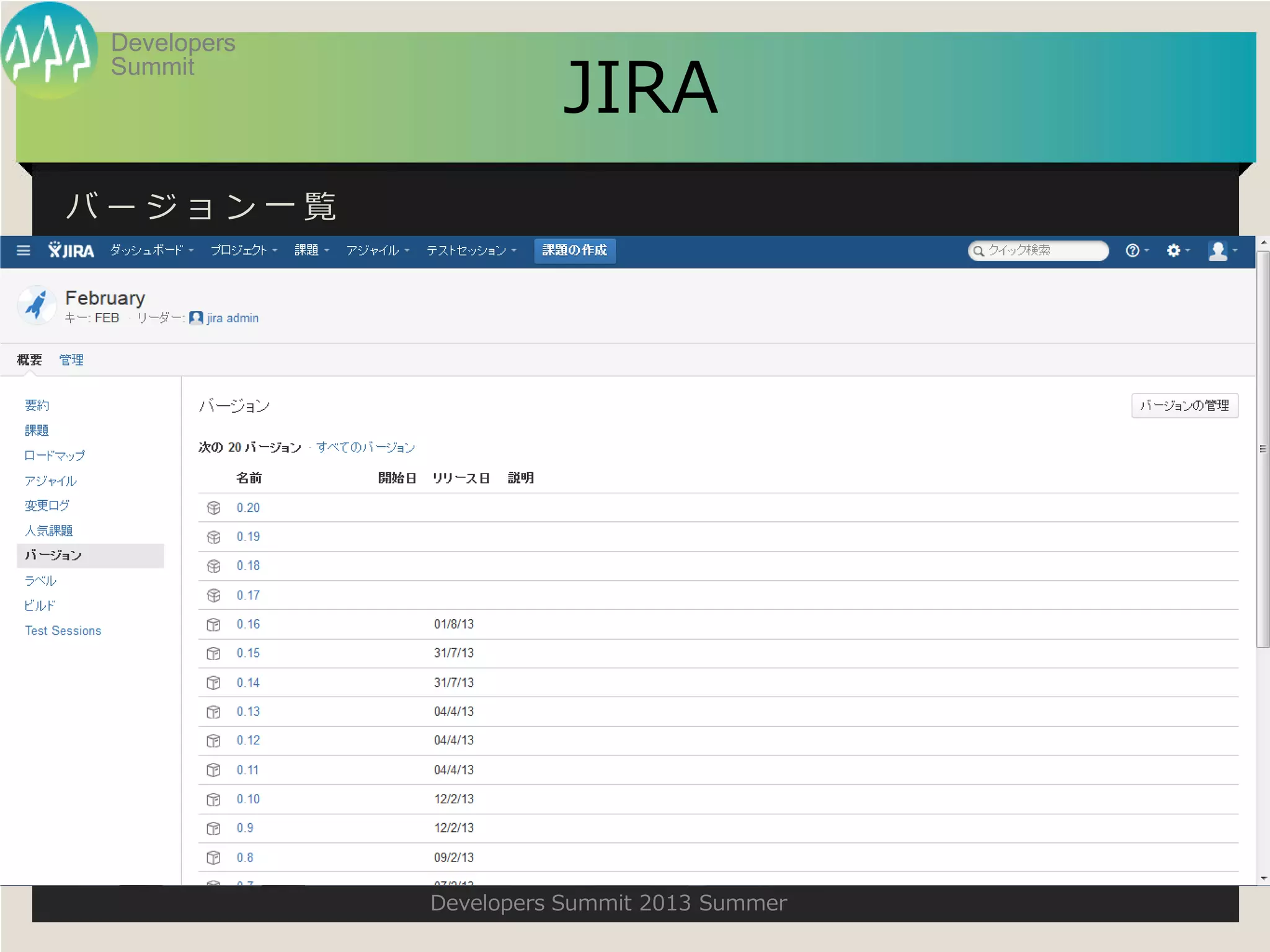Expand the テストセッション dropdown menu
Image resolution: width=1270 pixels, height=952 pixels.
[x=471, y=250]
